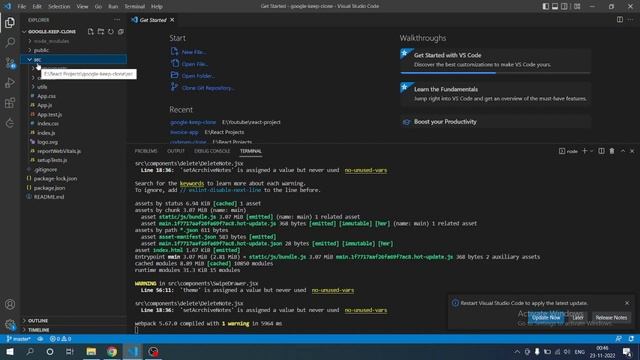Viewport: 640px width, 360px height.
Task: Open the Terminal menu
Action: click(x=135, y=7)
